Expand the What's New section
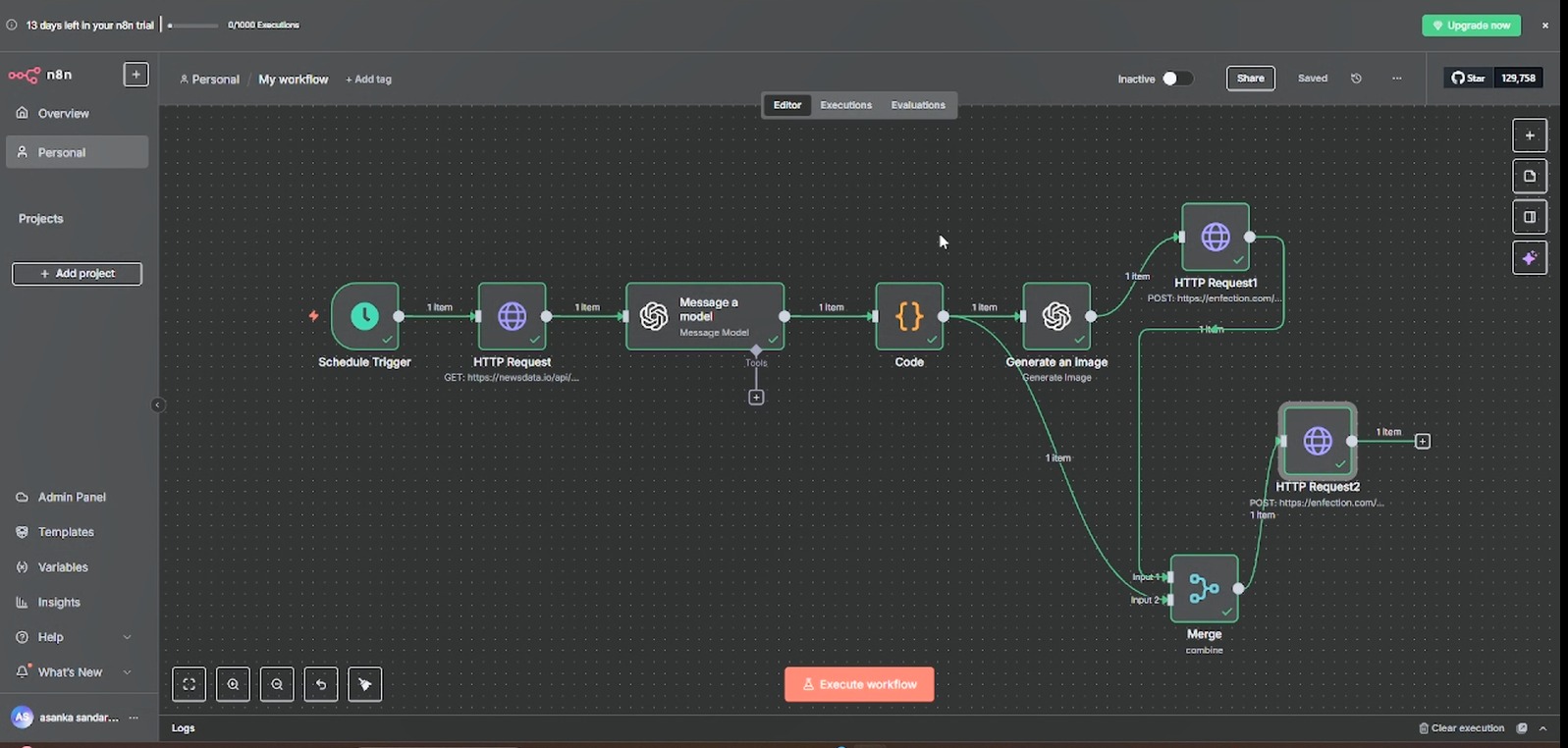Screen dimensions: 1568x748 tap(127, 672)
